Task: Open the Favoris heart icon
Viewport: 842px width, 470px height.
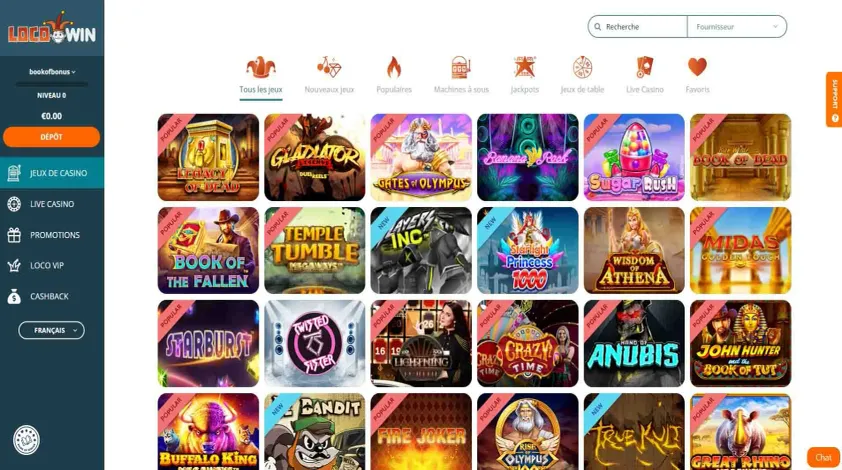Action: click(x=697, y=67)
